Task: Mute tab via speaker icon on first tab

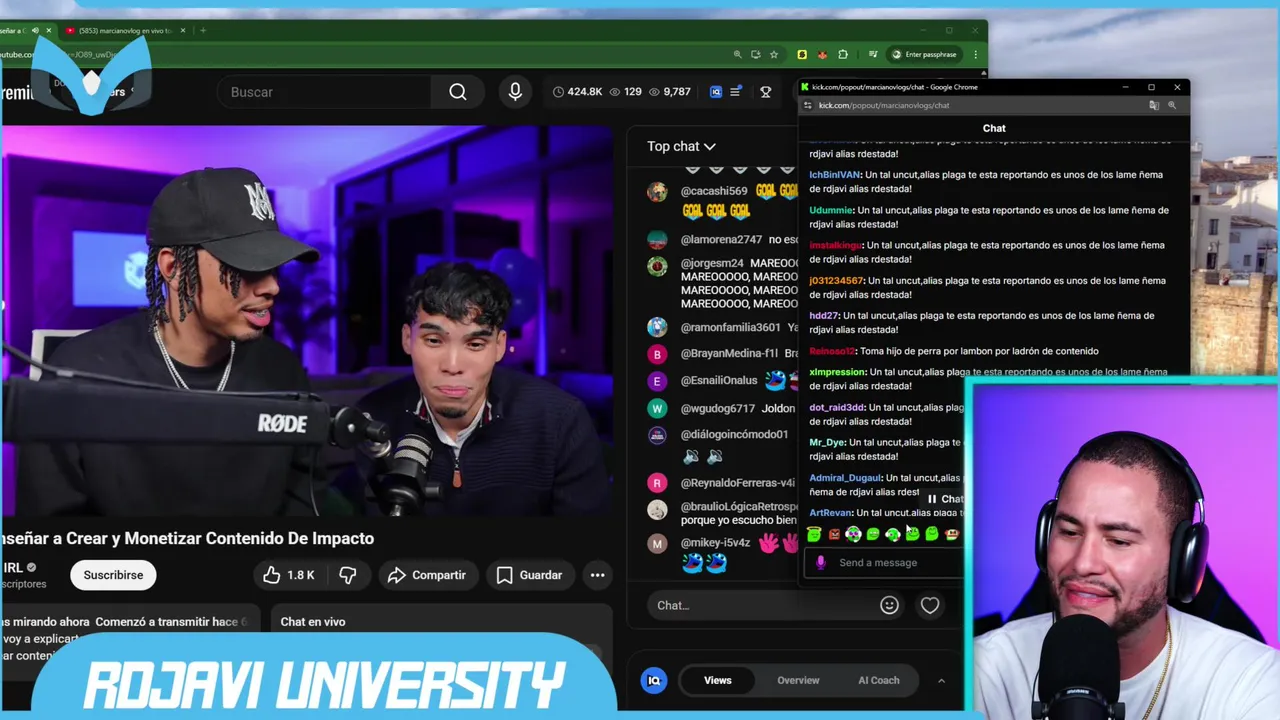Action: click(35, 31)
